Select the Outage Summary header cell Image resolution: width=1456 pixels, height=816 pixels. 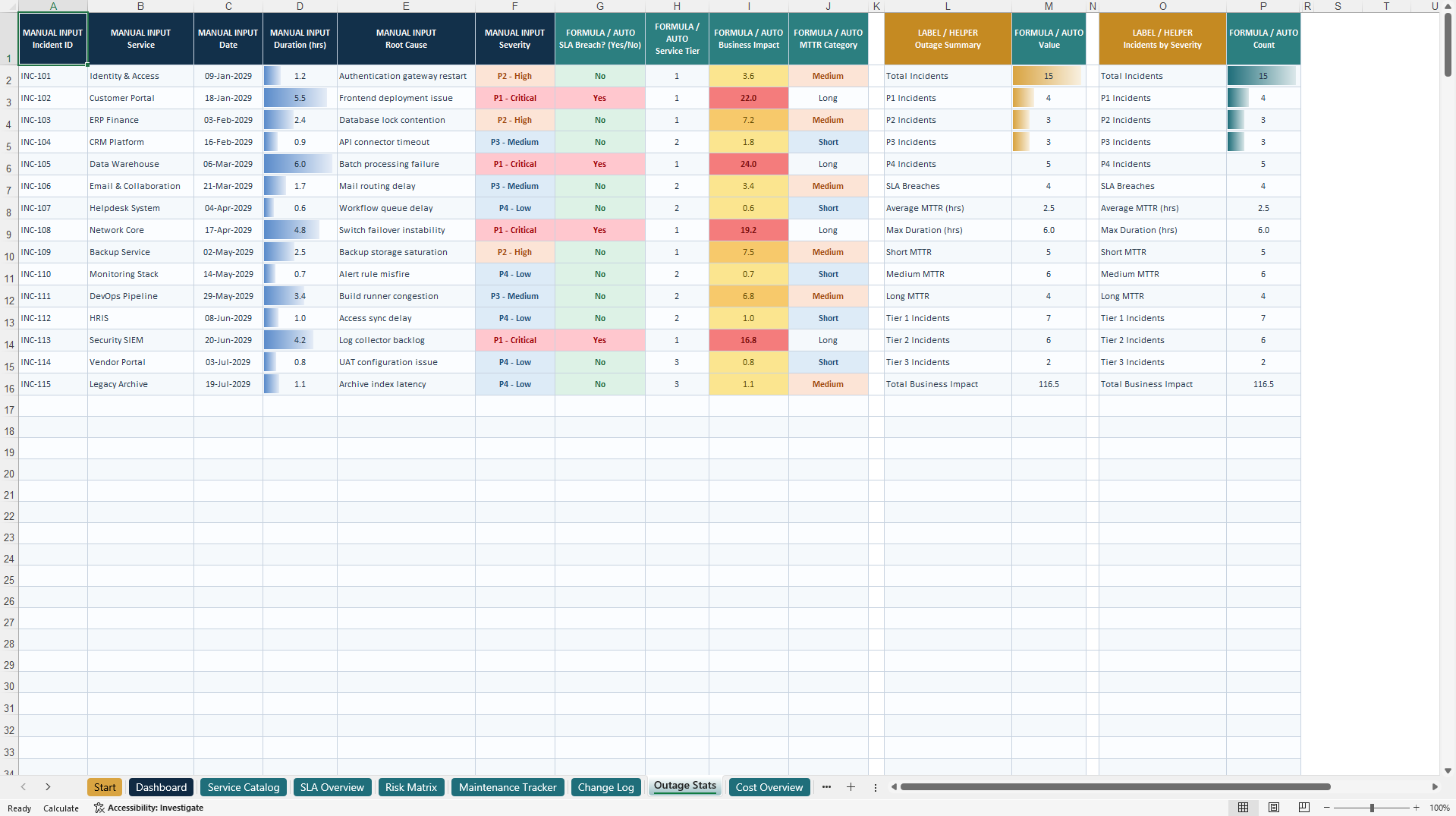[948, 39]
